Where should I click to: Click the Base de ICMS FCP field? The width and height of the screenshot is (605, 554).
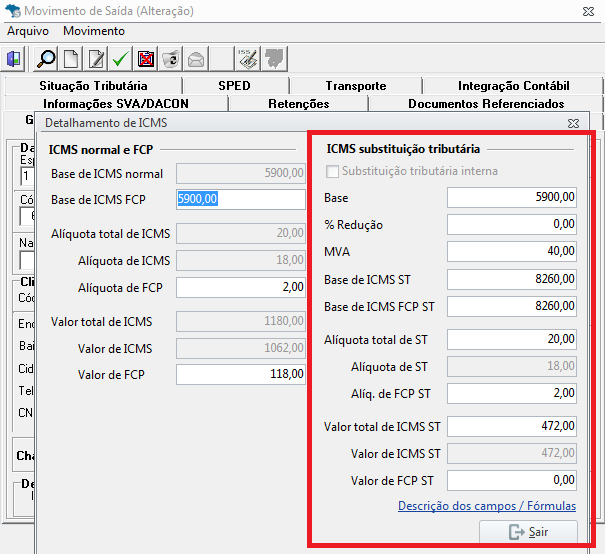click(x=241, y=199)
